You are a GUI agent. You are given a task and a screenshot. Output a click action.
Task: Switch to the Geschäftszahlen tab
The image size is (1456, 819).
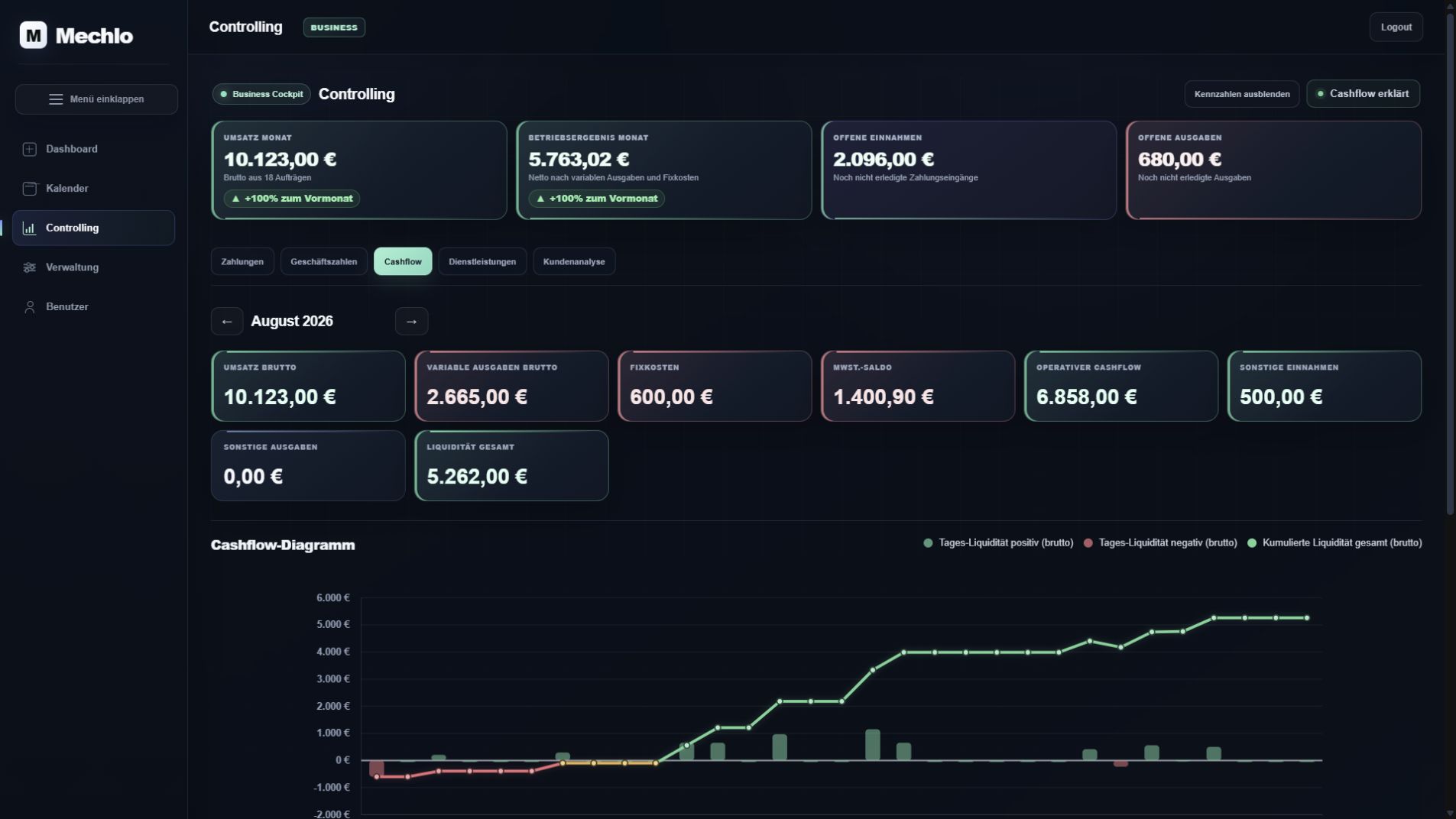point(323,261)
